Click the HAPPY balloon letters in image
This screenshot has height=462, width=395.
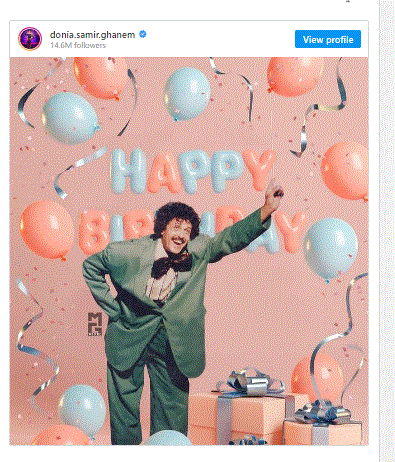193,171
